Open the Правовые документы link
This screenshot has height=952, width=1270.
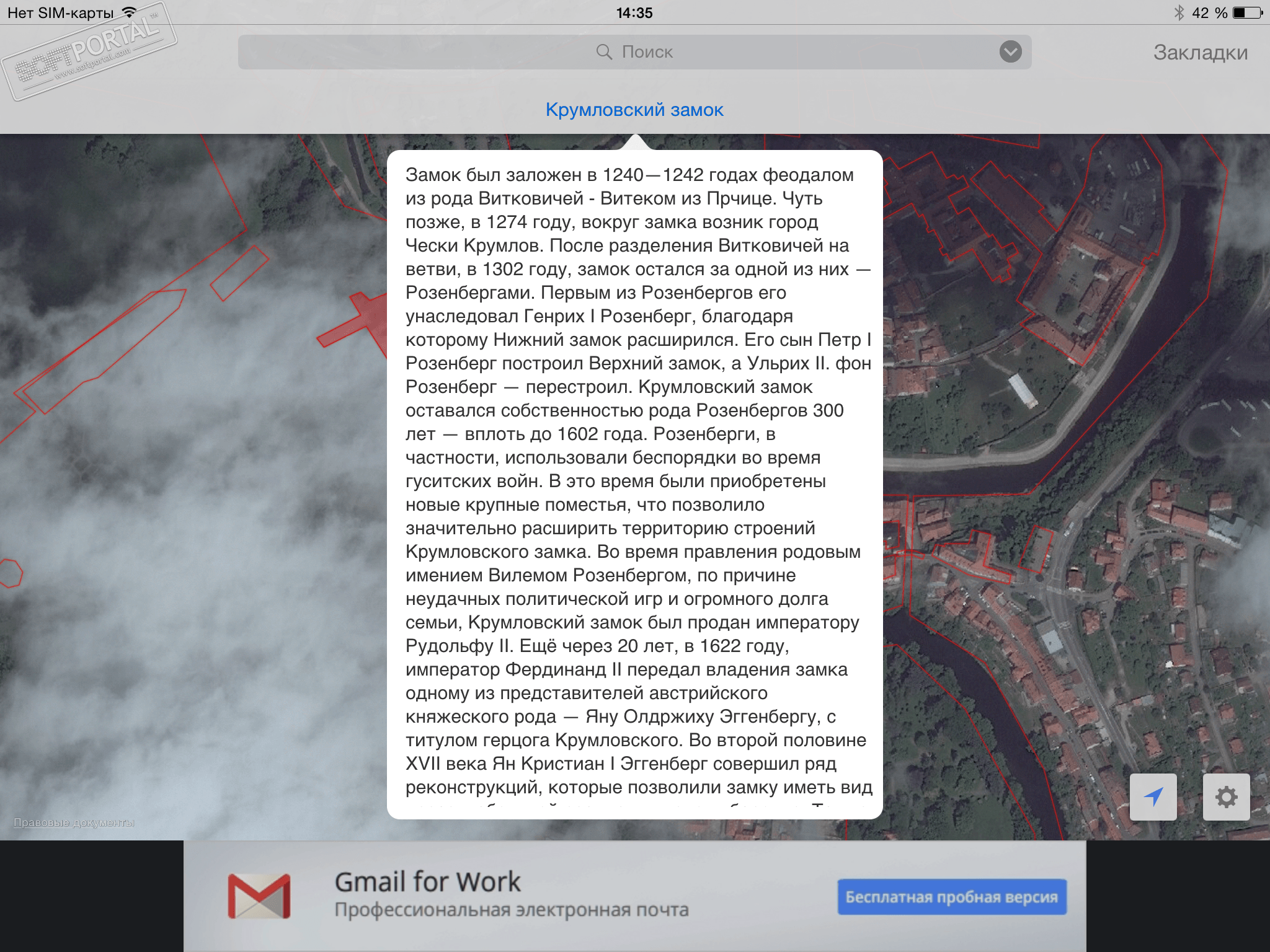click(x=74, y=822)
